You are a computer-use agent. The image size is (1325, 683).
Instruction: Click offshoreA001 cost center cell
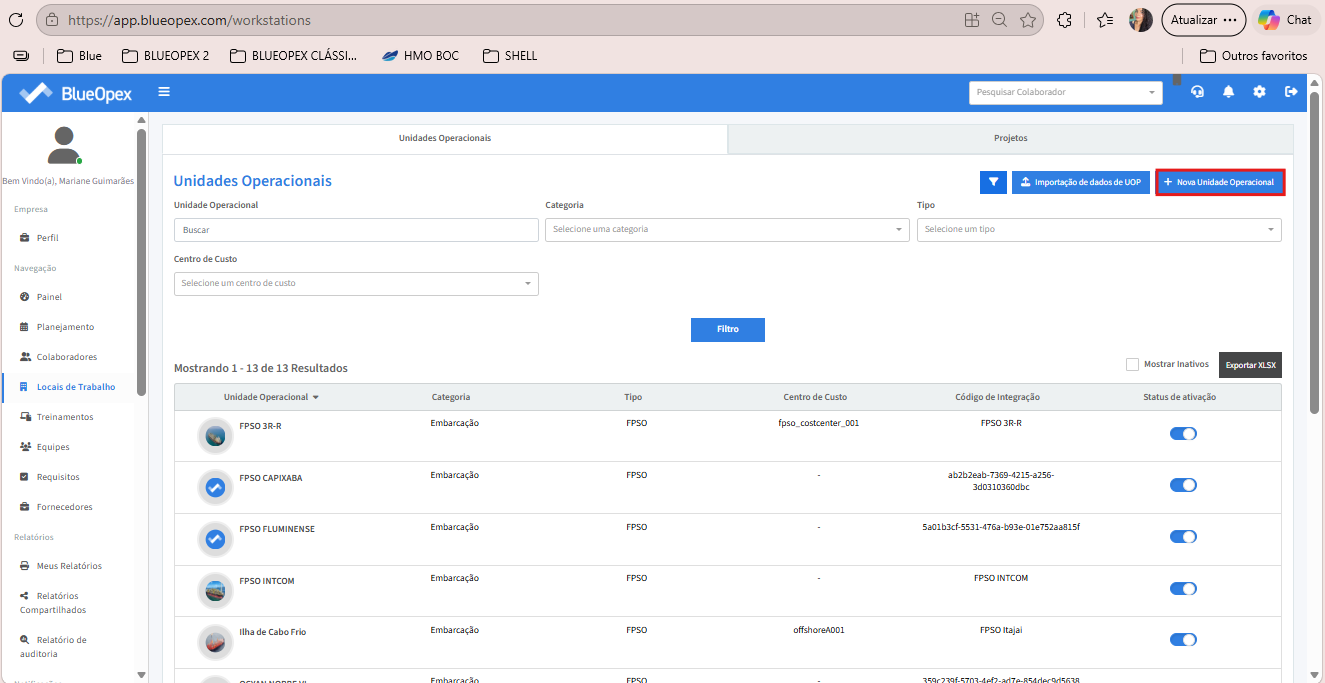[x=818, y=630]
